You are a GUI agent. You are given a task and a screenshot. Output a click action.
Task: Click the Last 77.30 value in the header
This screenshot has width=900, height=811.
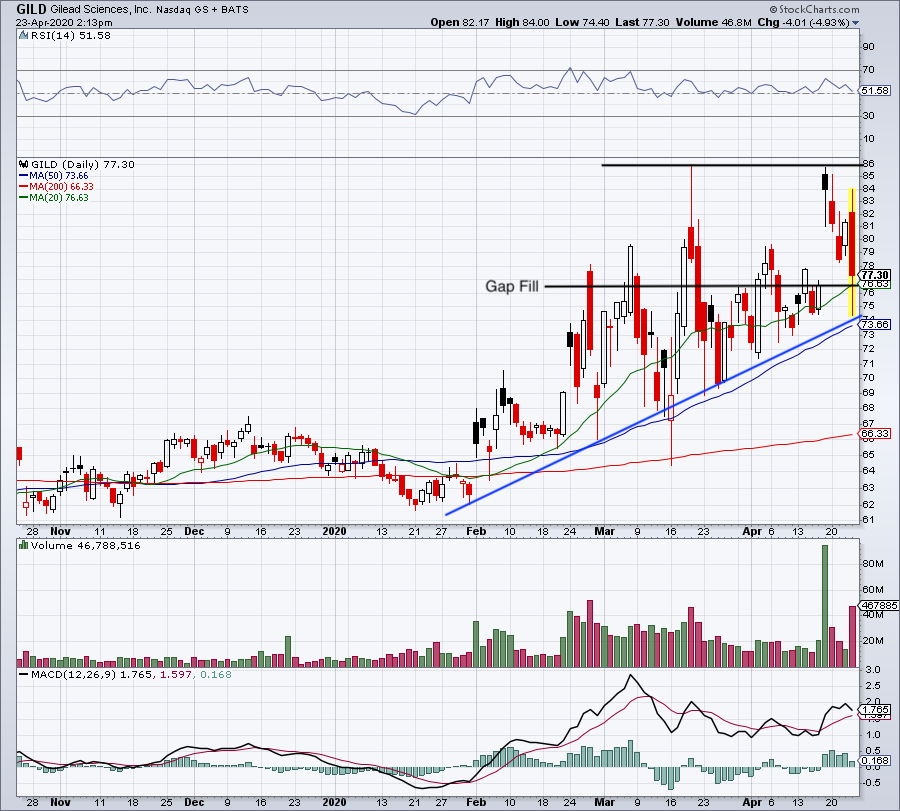point(642,22)
